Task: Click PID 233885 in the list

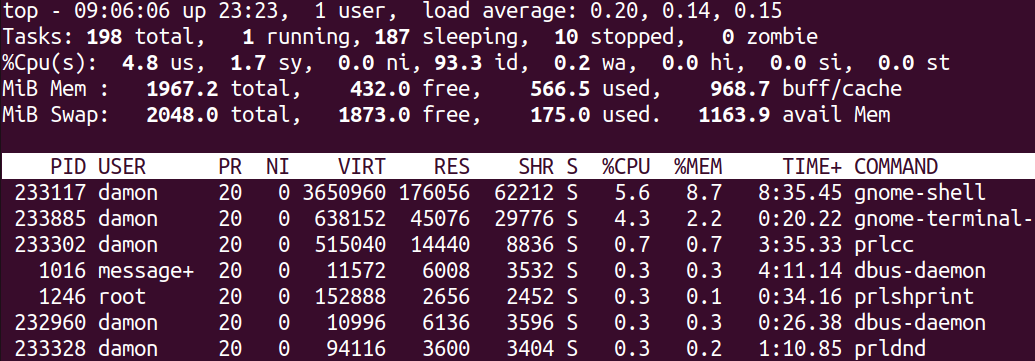Action: tap(51, 218)
